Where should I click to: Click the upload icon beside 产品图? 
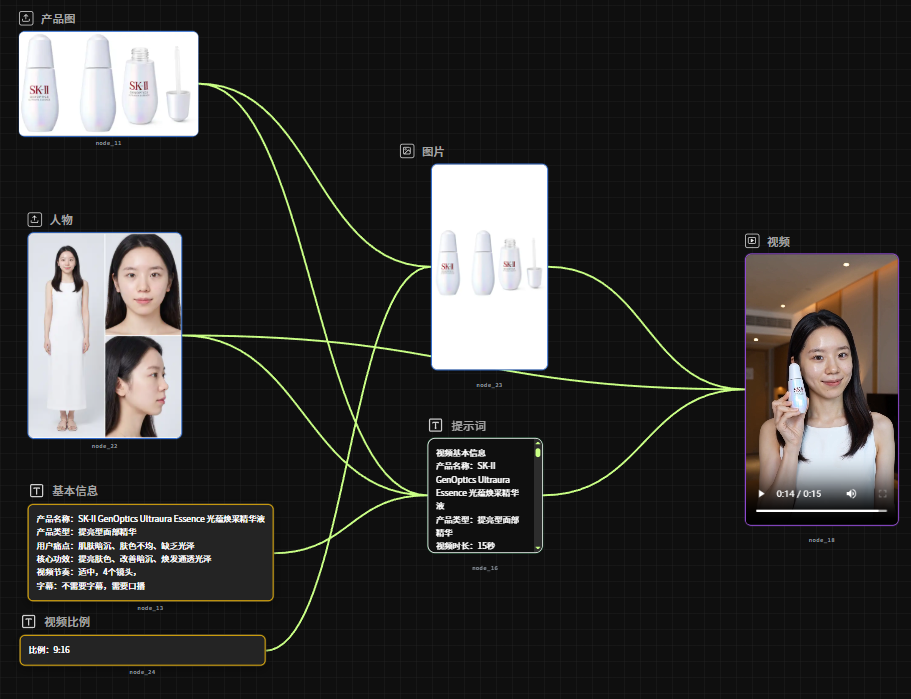point(26,18)
